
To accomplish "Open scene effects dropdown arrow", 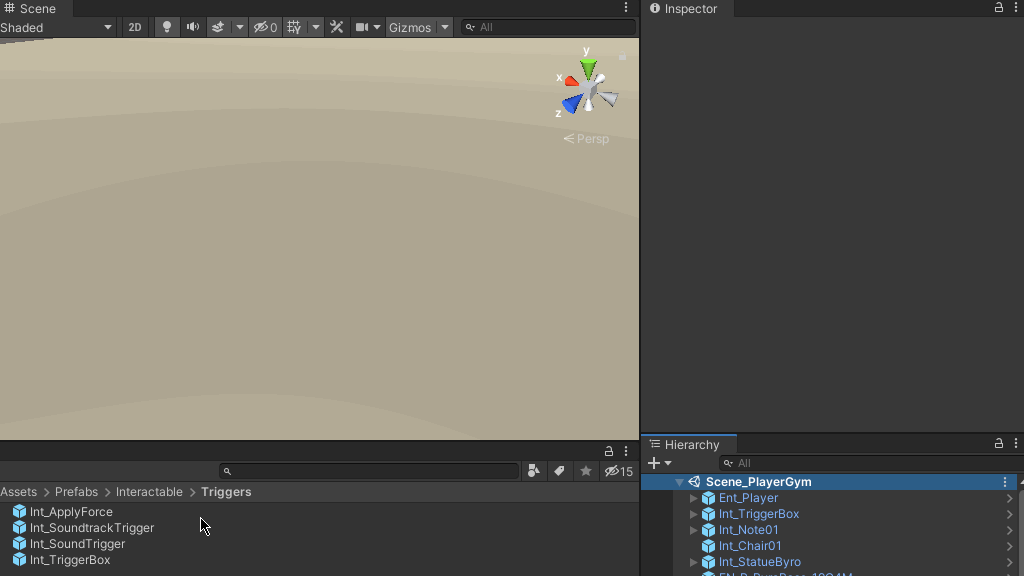I will (240, 27).
